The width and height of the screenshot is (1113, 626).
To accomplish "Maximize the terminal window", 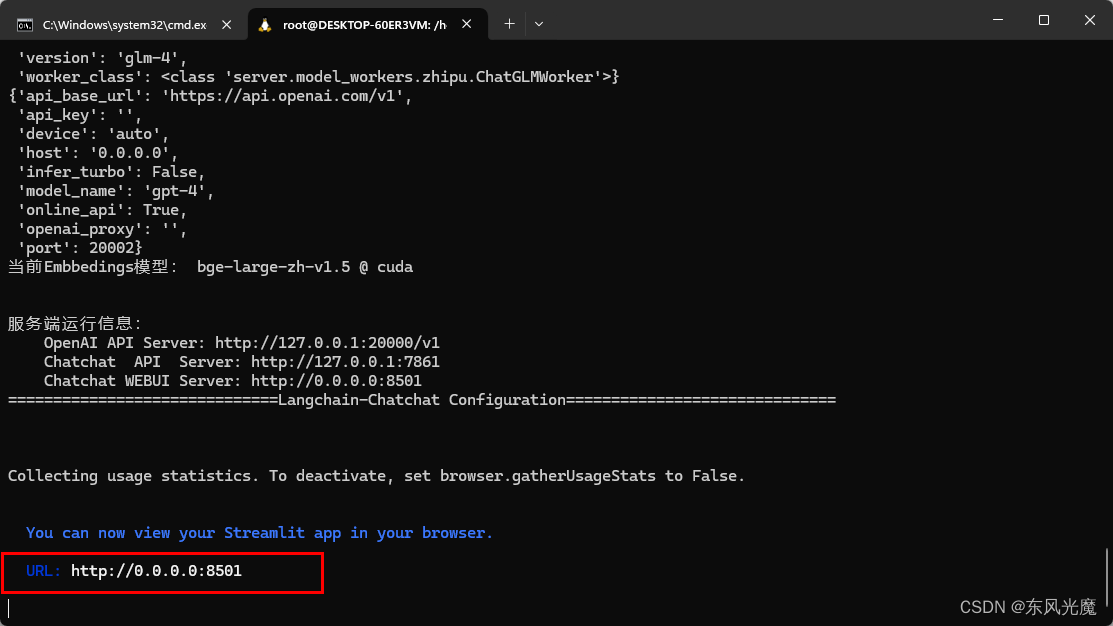I will (x=1043, y=20).
